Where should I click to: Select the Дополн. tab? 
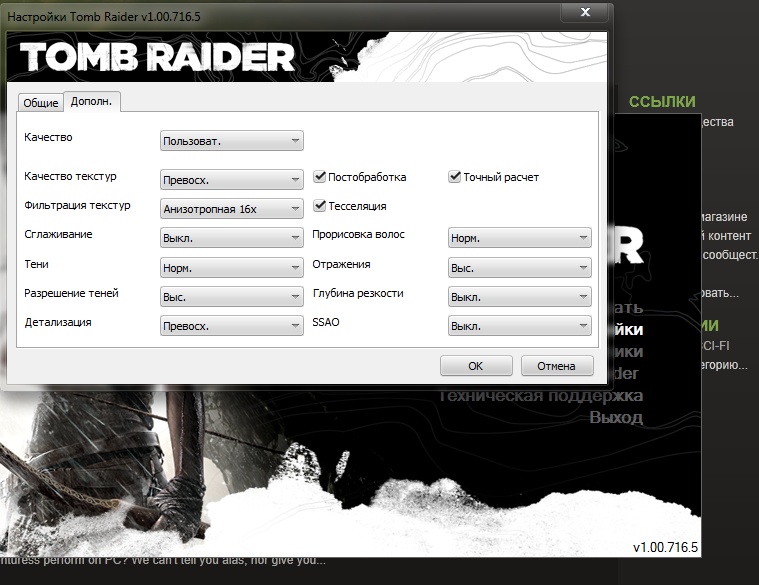point(91,102)
